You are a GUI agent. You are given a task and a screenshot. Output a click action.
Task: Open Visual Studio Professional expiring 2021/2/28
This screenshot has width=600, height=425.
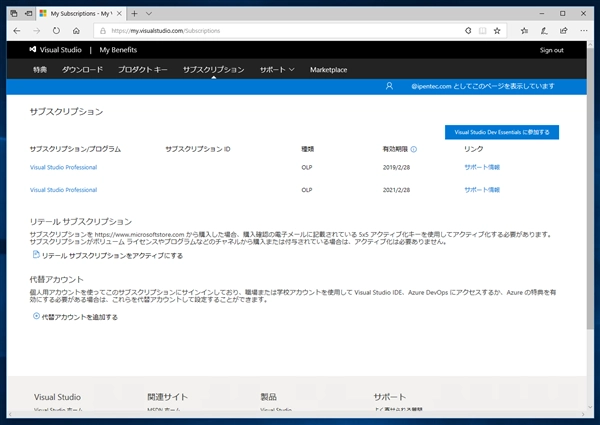64,190
